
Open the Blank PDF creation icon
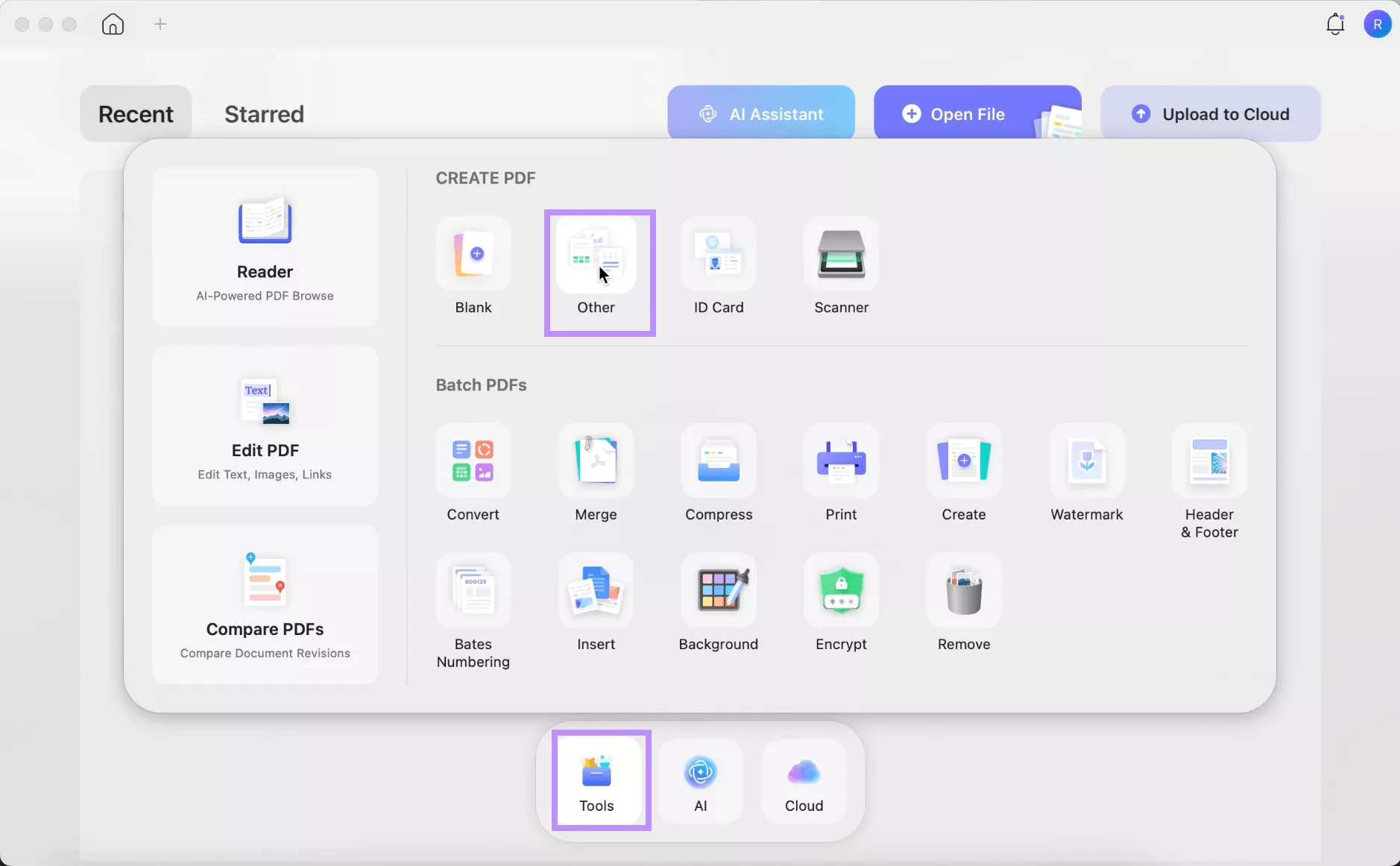click(473, 254)
